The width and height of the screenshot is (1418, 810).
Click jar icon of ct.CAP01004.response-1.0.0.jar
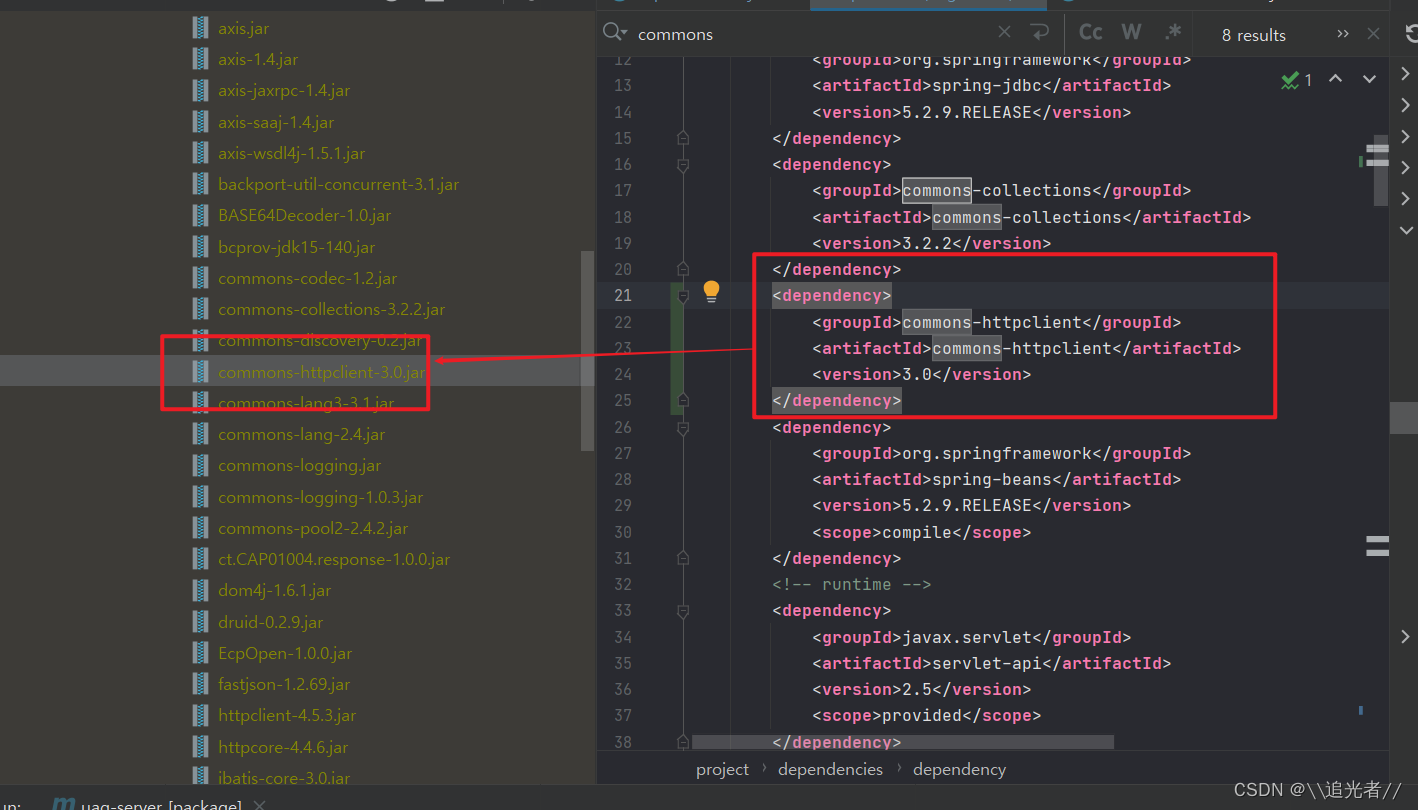tap(201, 559)
